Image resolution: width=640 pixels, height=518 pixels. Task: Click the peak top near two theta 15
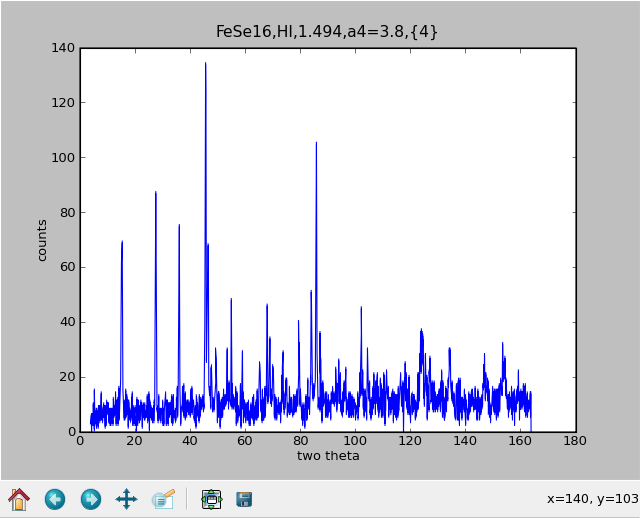click(x=122, y=242)
